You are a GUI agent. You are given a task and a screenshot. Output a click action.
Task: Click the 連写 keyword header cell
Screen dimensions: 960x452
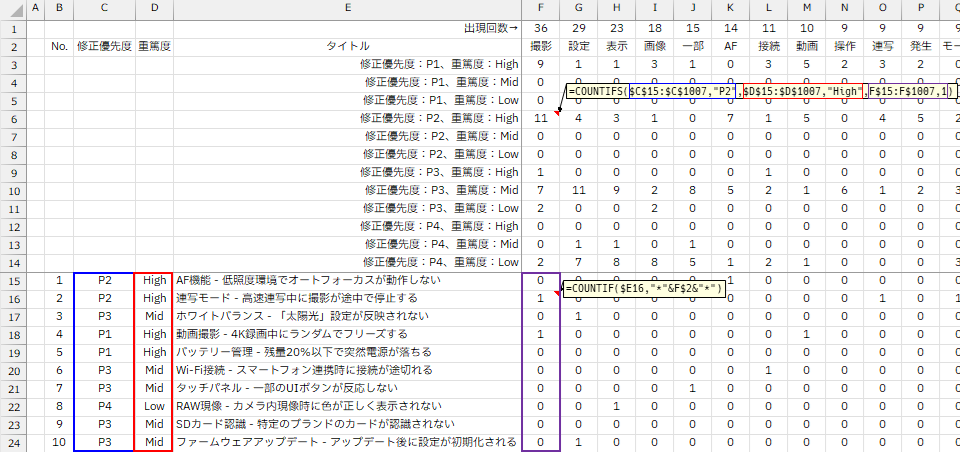tap(882, 47)
